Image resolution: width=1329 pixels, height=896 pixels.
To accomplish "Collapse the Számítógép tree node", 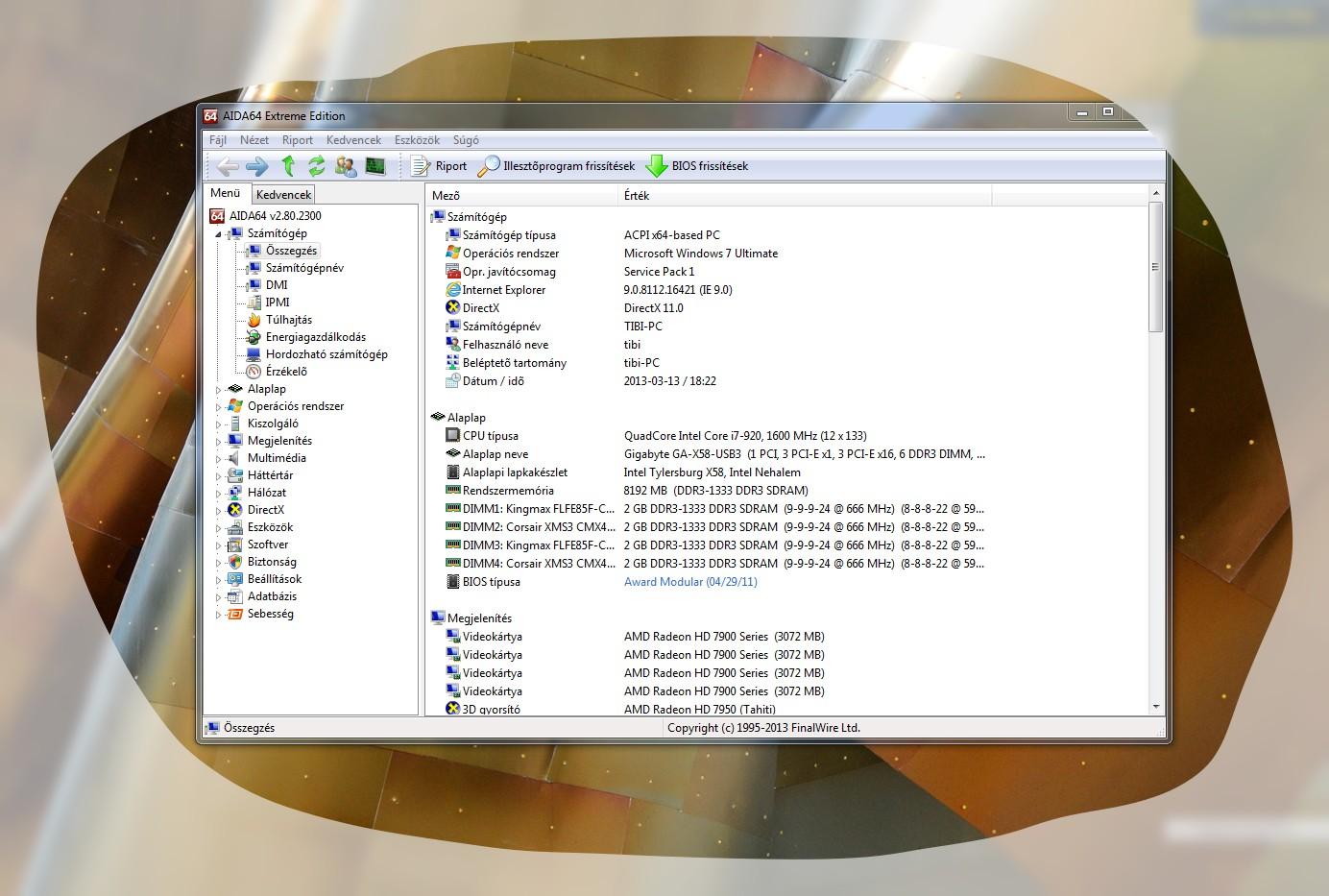I will click(x=218, y=234).
